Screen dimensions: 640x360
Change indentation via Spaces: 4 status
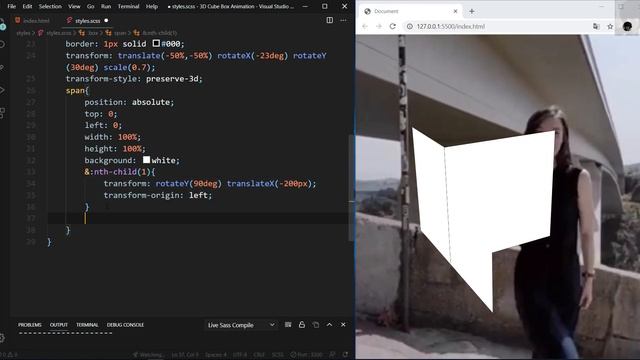click(216, 355)
